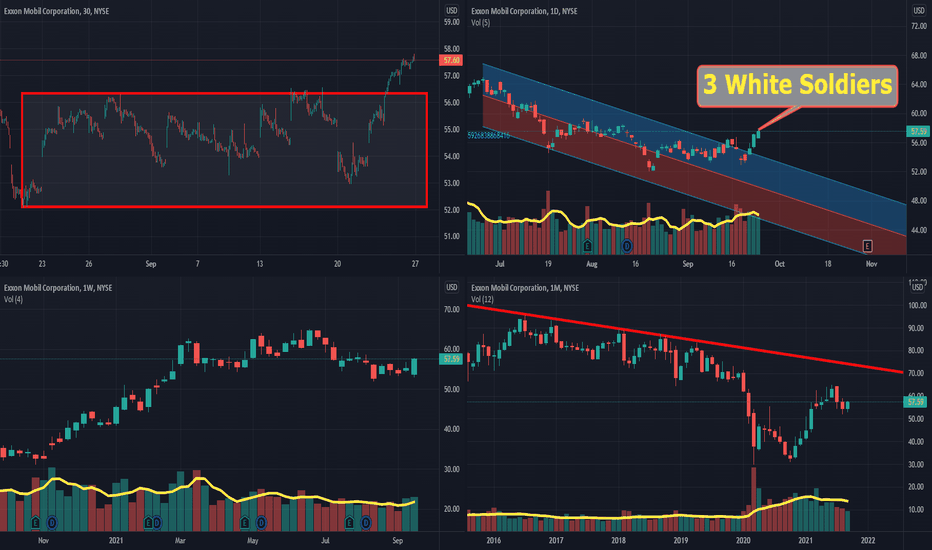Click the earnings E marker before Mar on weekly chart

[148, 523]
